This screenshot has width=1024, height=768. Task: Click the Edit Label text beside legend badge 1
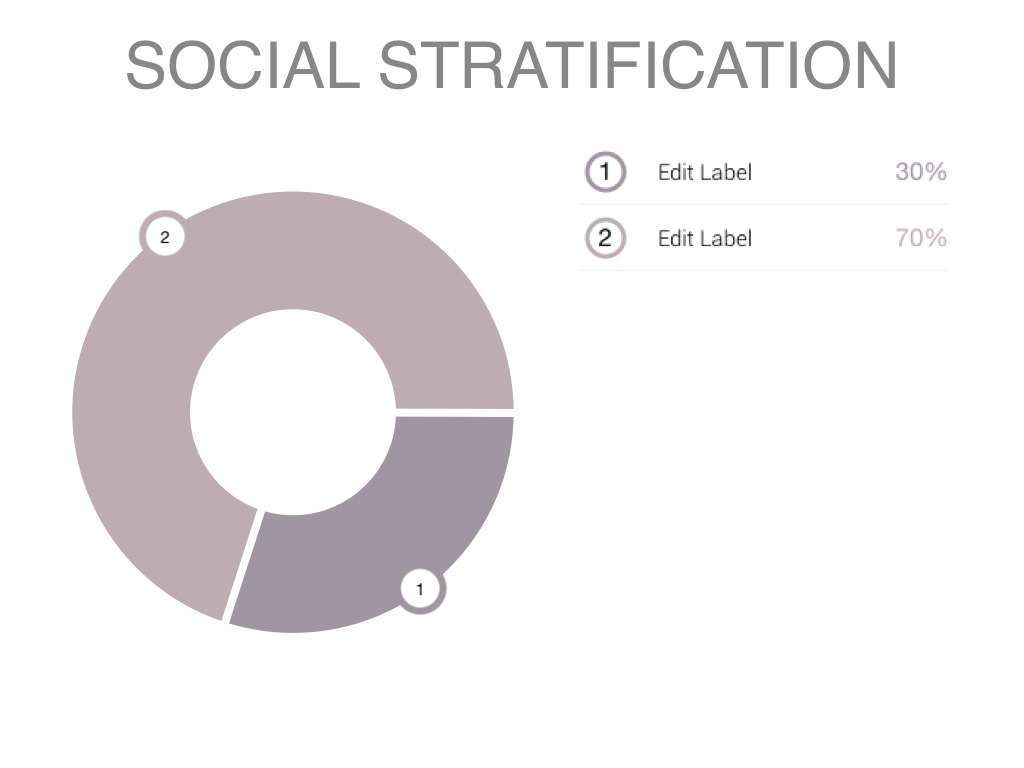pyautogui.click(x=704, y=172)
